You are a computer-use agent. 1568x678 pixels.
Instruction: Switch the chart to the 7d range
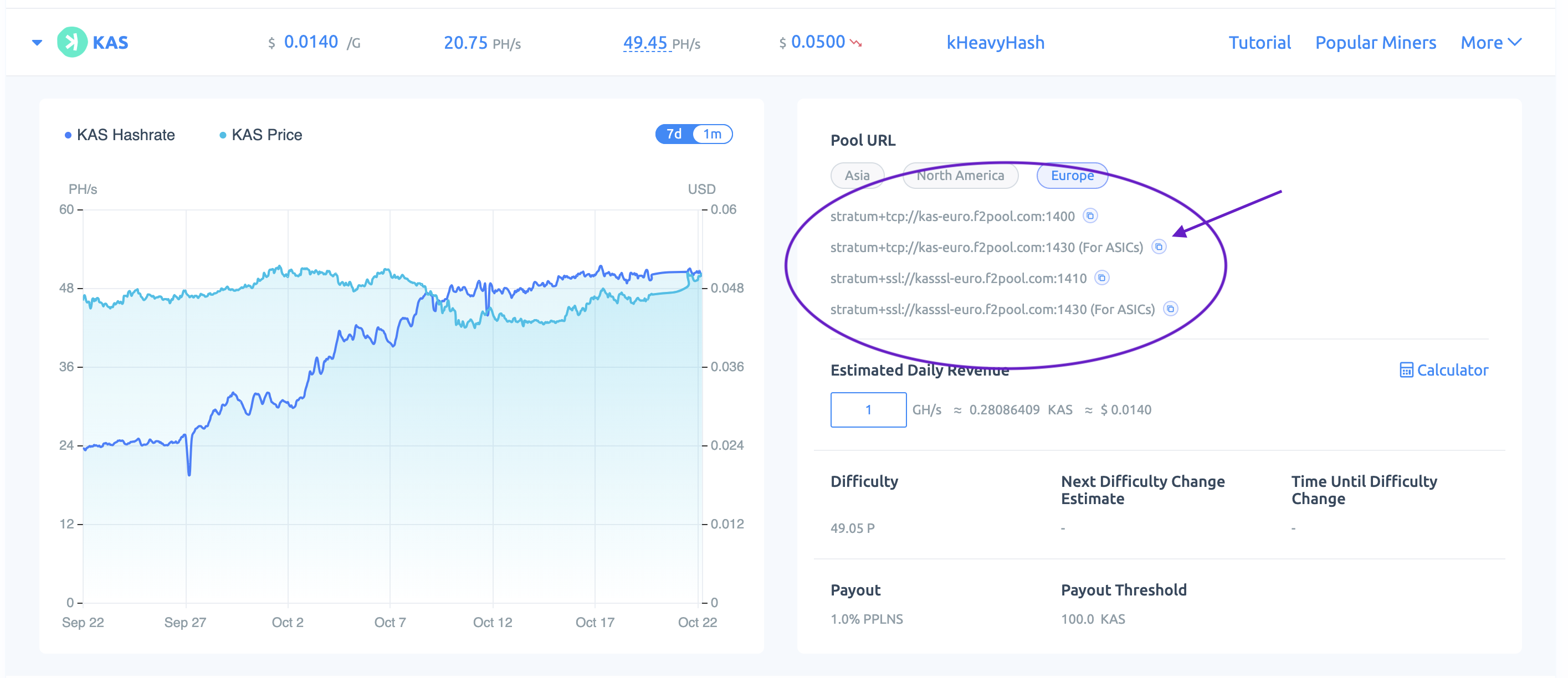674,134
